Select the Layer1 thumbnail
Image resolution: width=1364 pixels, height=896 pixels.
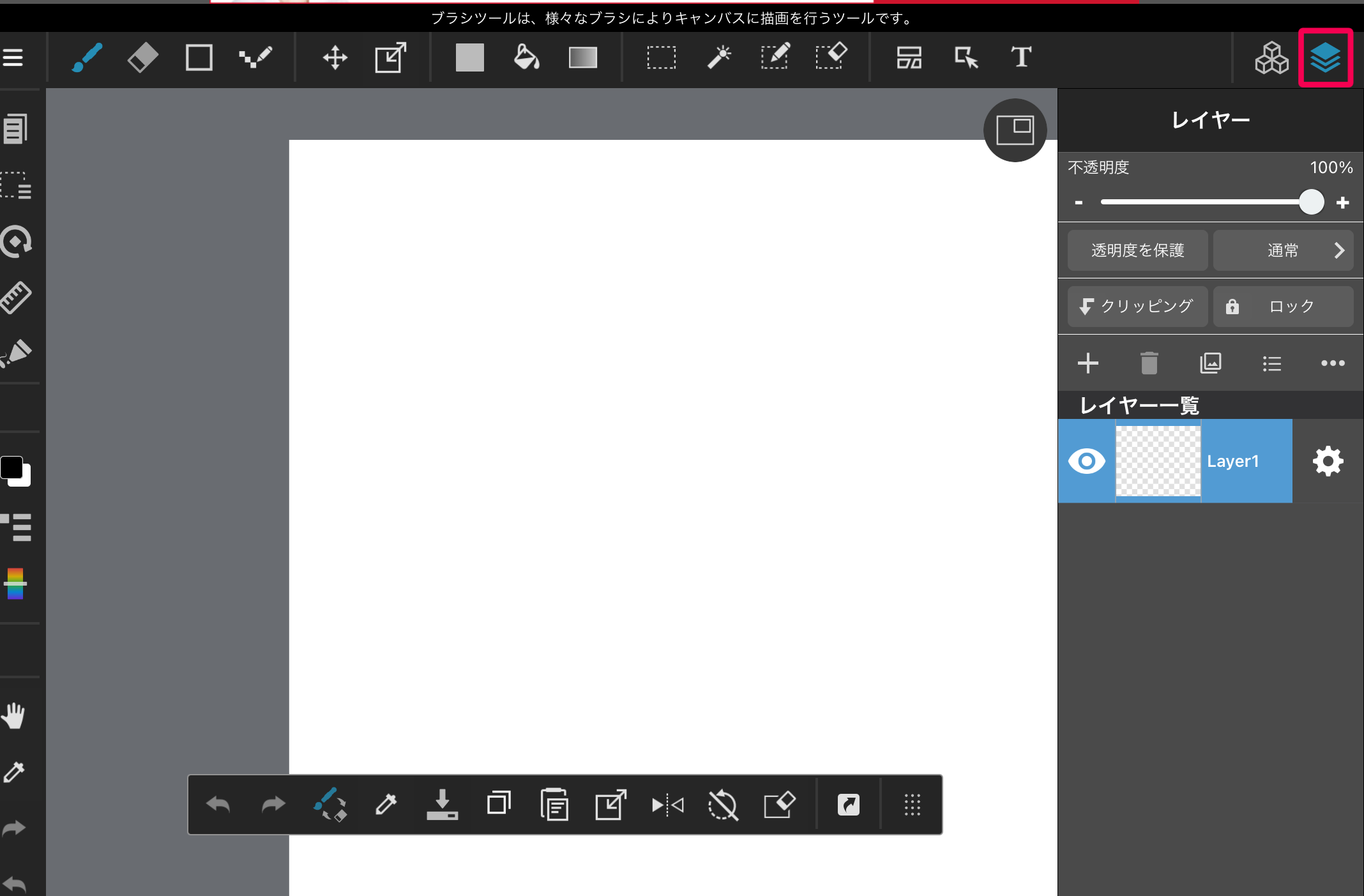1158,461
